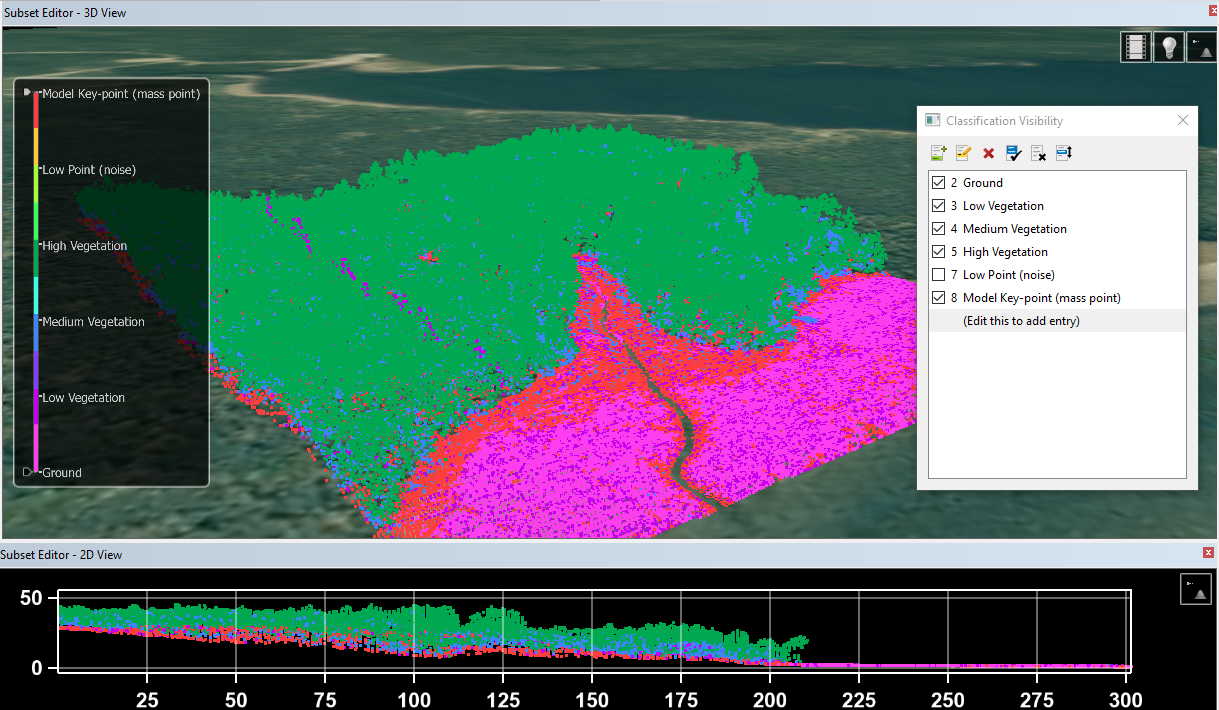Close the Classification Visibility panel
This screenshot has width=1219, height=710.
(1183, 120)
